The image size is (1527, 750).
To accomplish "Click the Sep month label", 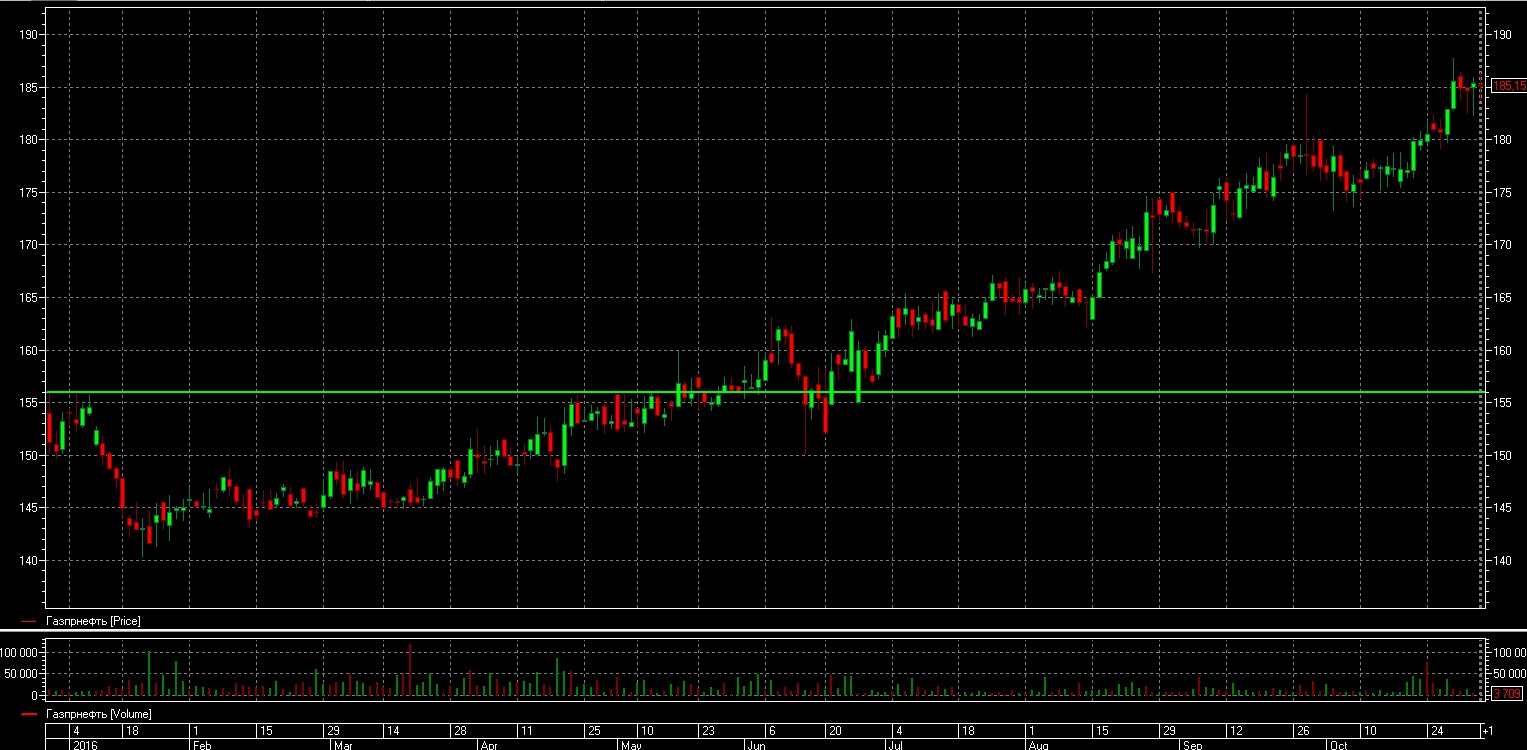I will [1192, 745].
